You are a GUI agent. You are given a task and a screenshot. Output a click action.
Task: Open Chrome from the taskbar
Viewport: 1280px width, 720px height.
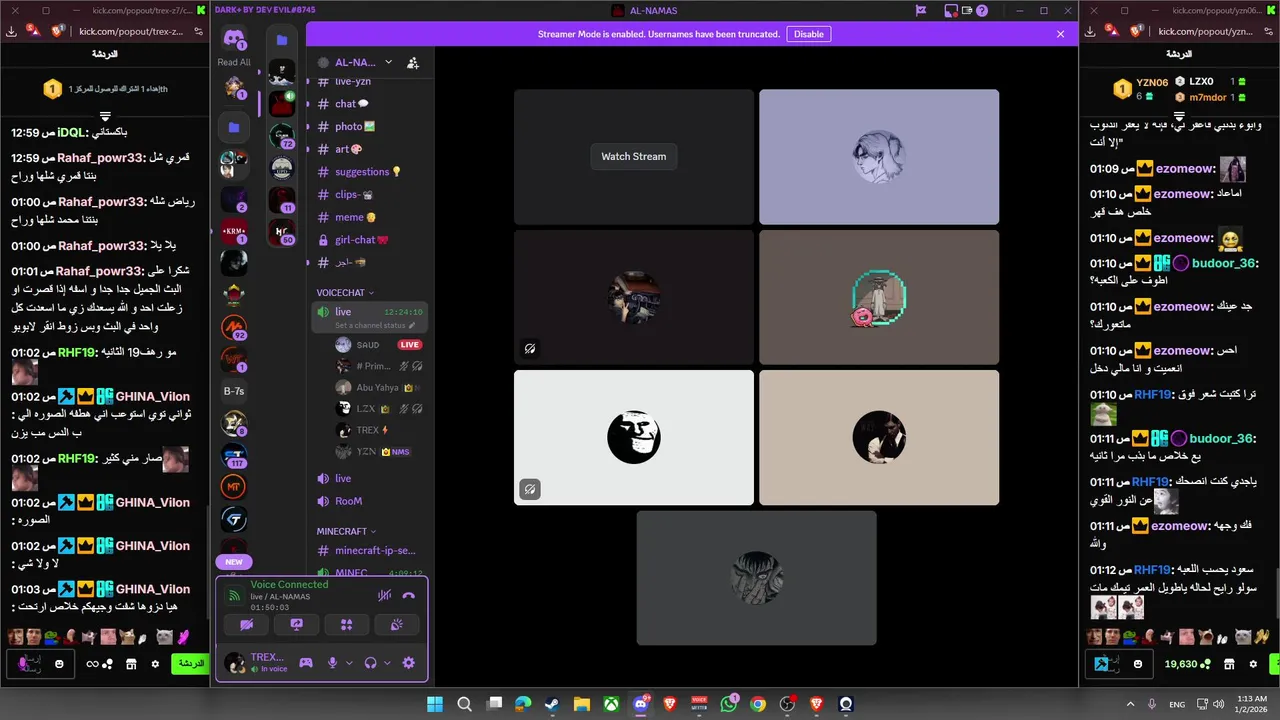coord(758,704)
